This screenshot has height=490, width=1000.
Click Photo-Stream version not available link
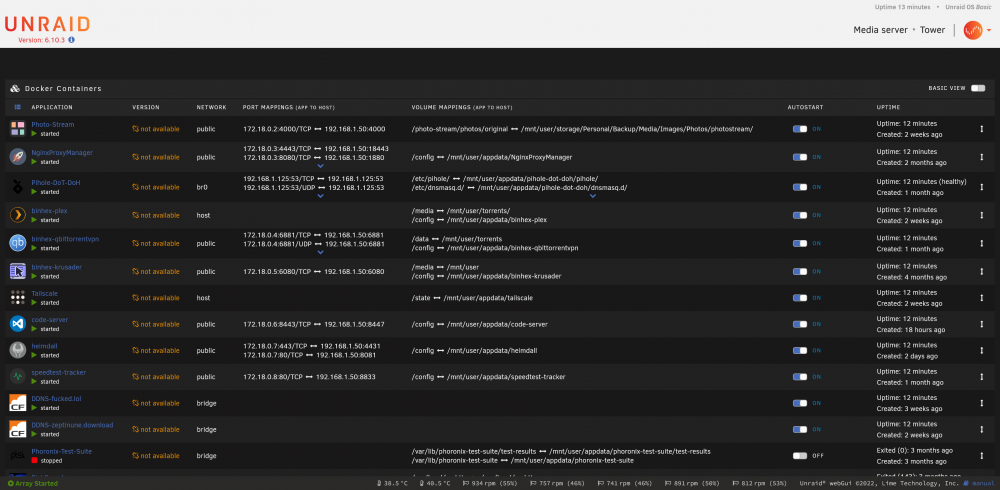156,129
